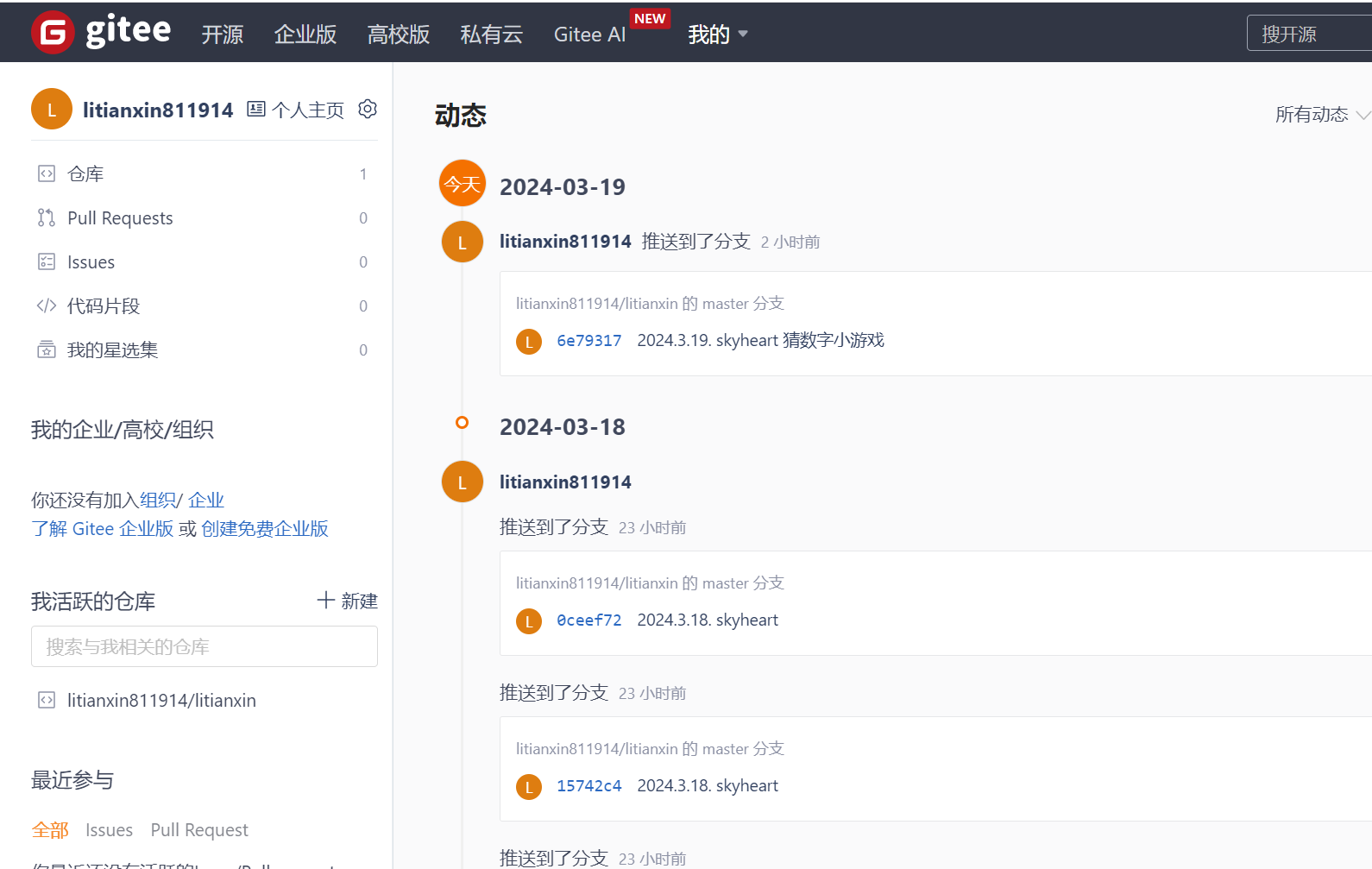Expand the 所有动态 filter dropdown
The width and height of the screenshot is (1372, 869).
point(1322,114)
